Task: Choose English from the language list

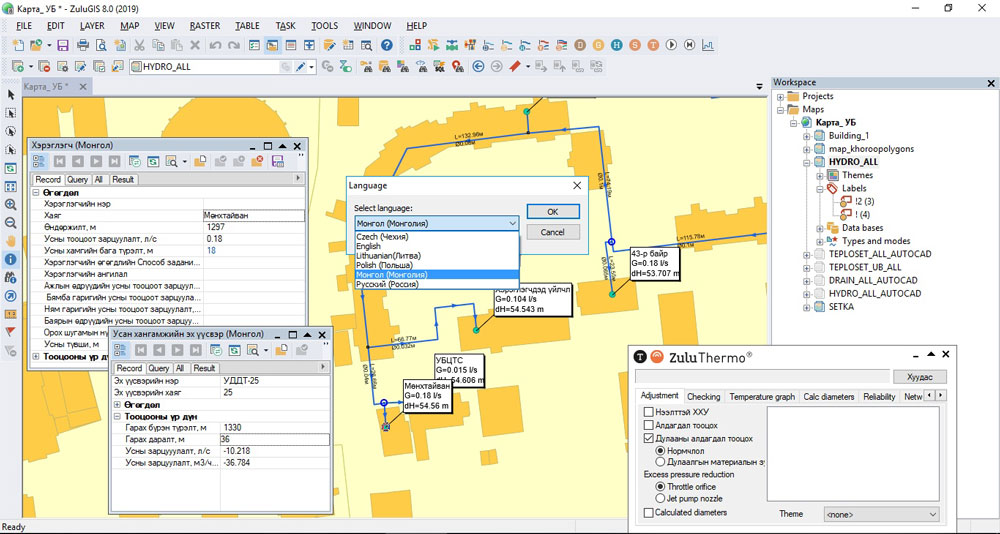Action: coord(369,246)
